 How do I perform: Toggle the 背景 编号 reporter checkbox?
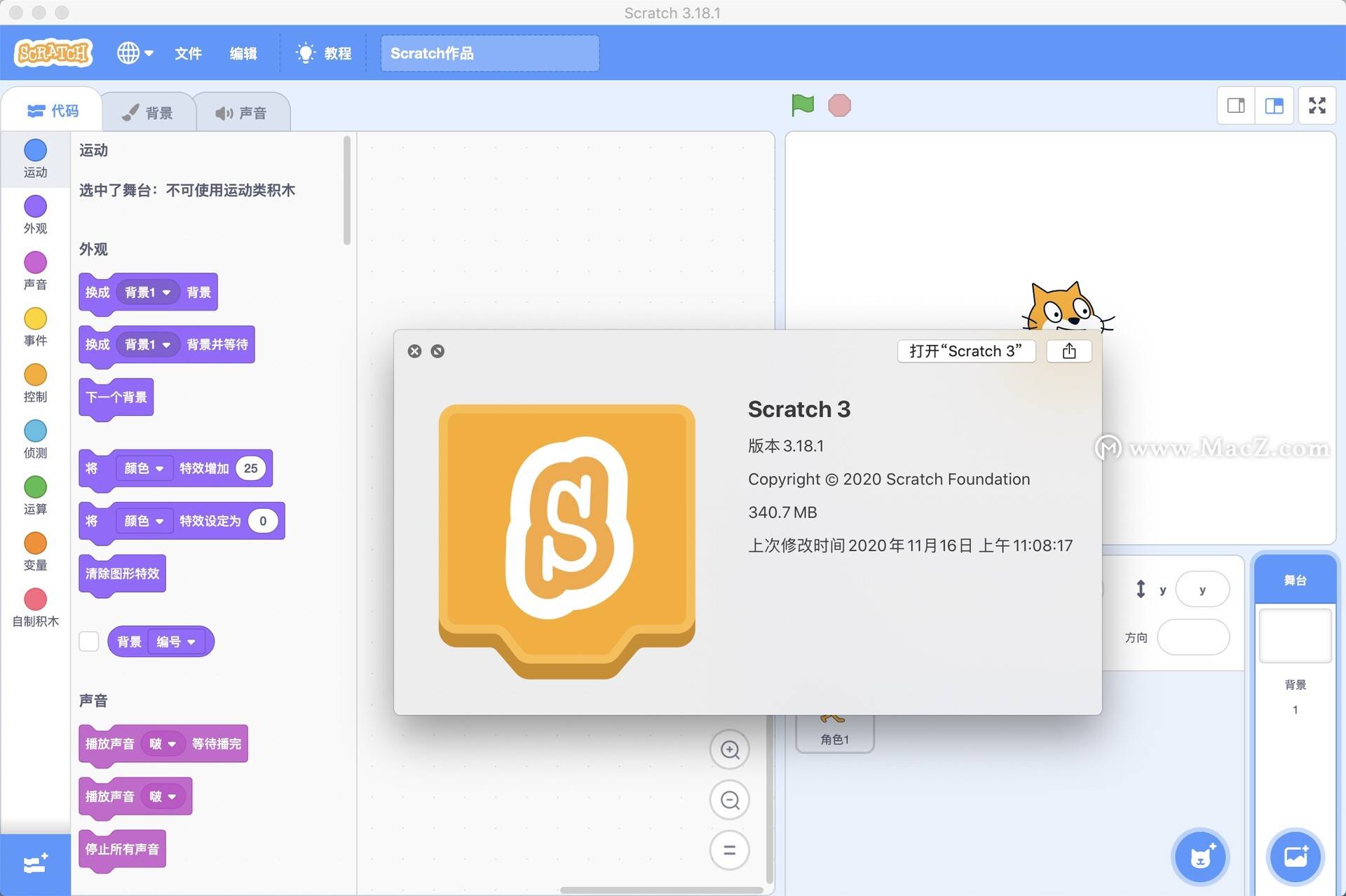click(89, 641)
